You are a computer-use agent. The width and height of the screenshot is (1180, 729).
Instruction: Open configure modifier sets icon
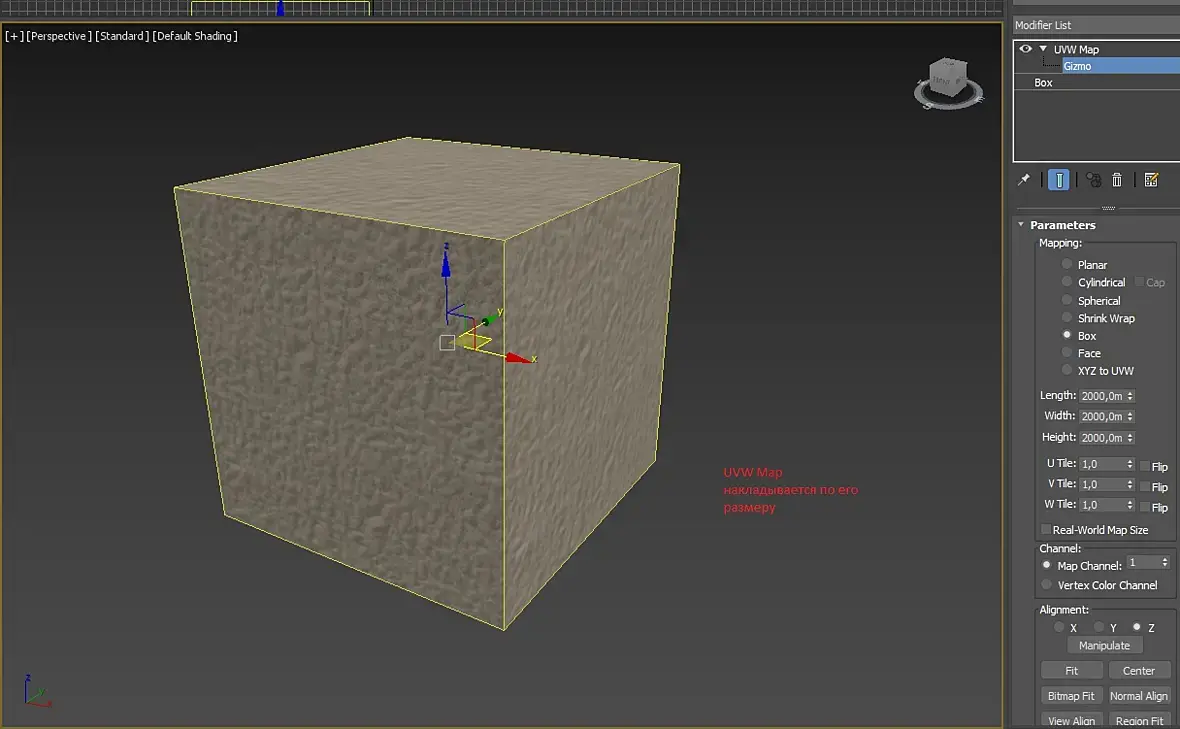(1151, 180)
